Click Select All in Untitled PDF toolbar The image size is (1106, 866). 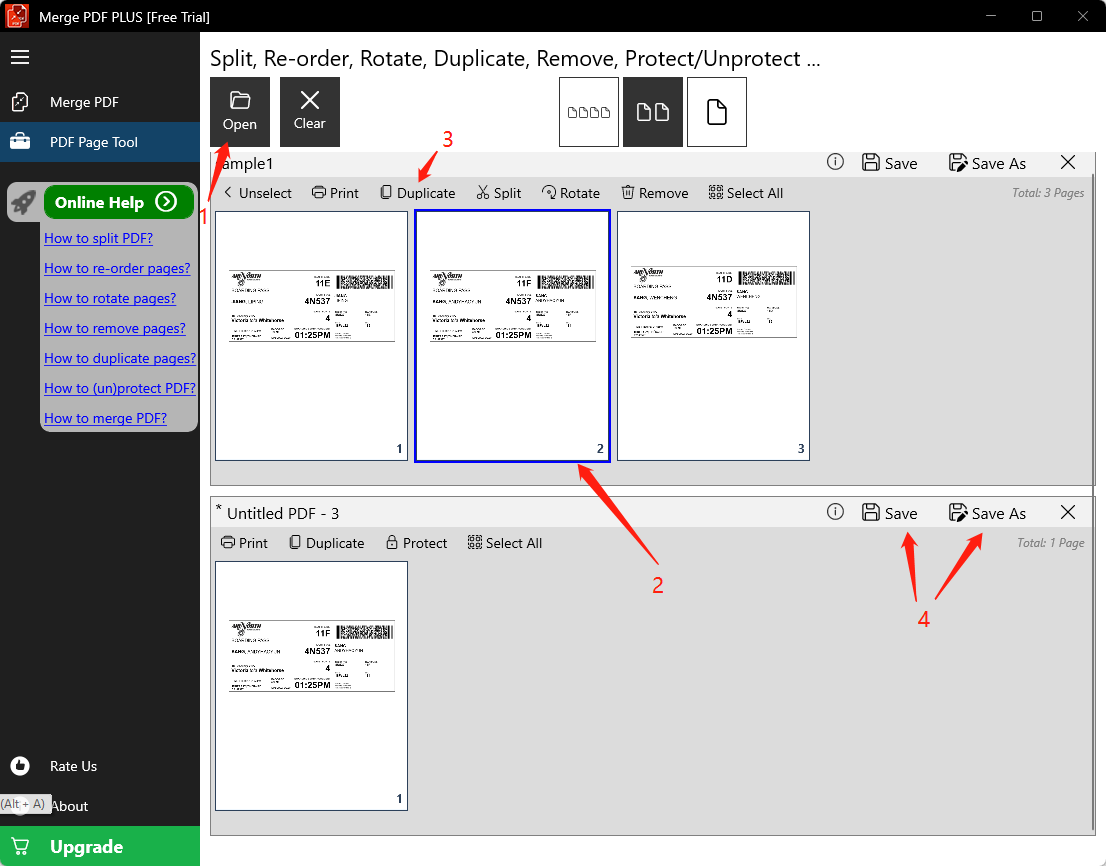click(504, 543)
